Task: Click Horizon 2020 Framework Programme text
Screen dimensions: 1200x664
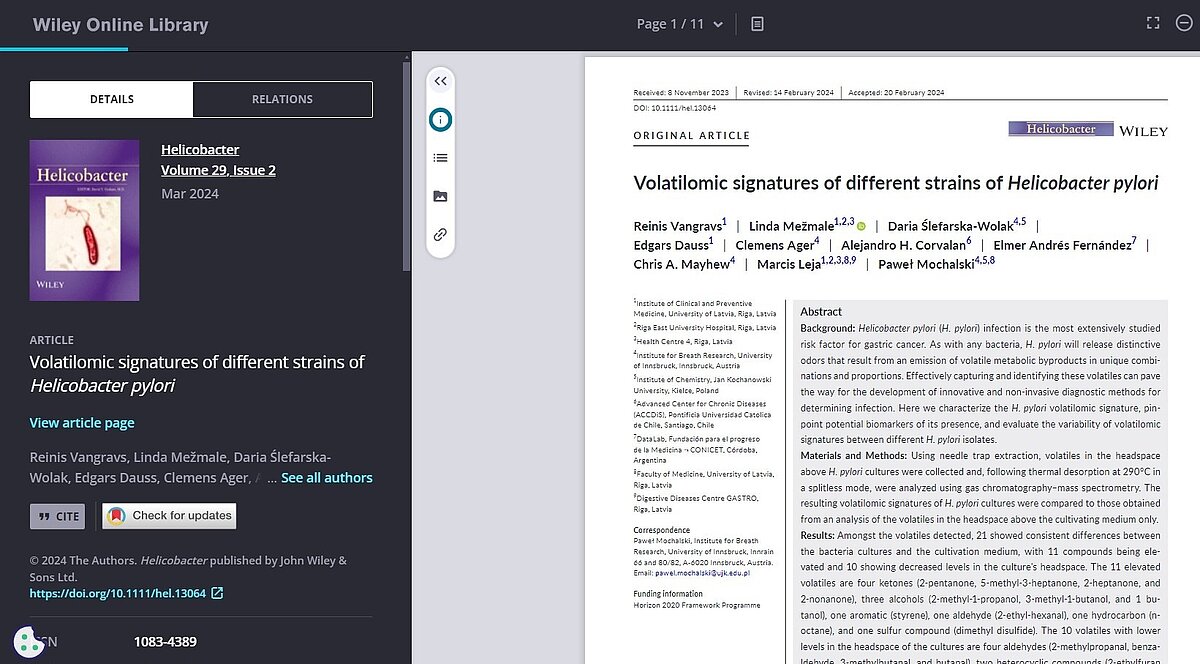Action: coord(697,605)
